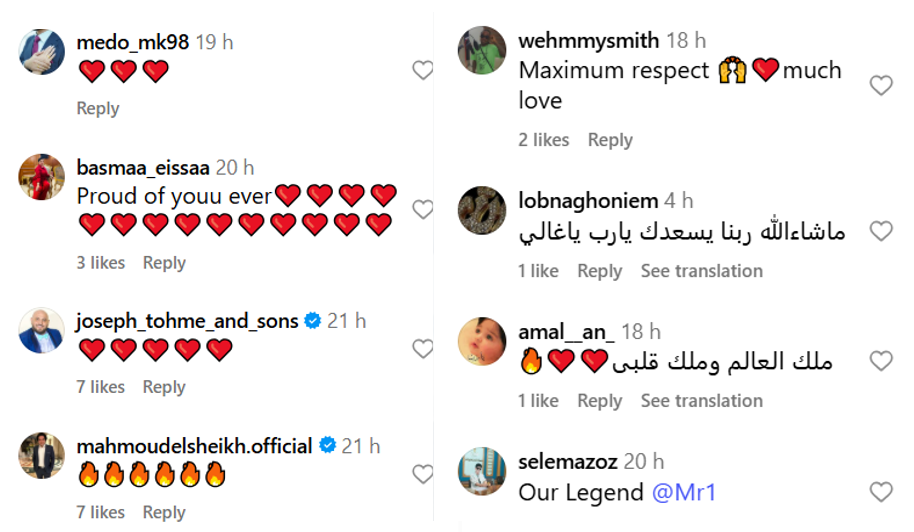
Task: Heart selemazoz's 'Our Legend' comment
Action: tap(881, 491)
